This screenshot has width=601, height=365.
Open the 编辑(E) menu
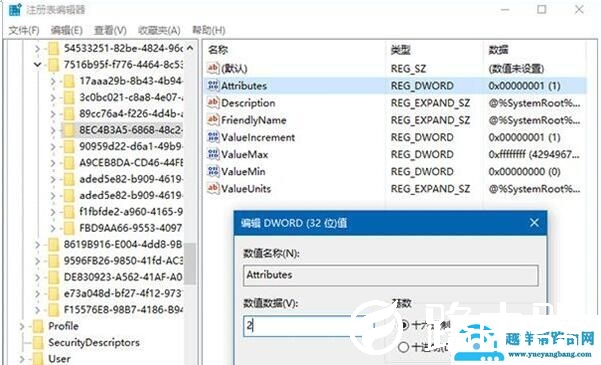click(x=66, y=30)
